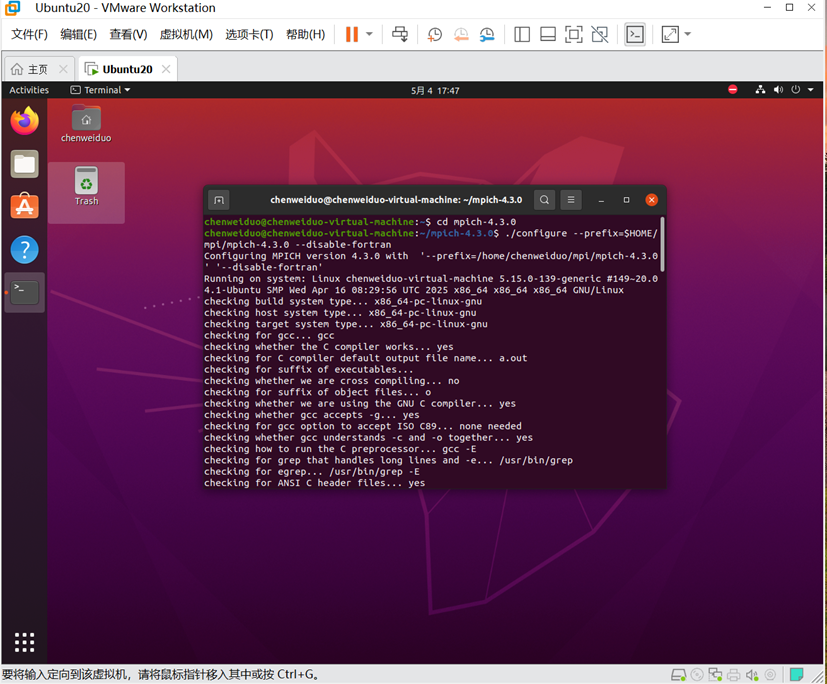This screenshot has height=684, width=827.
Task: Toggle the VMware library sidebar
Action: pyautogui.click(x=522, y=35)
